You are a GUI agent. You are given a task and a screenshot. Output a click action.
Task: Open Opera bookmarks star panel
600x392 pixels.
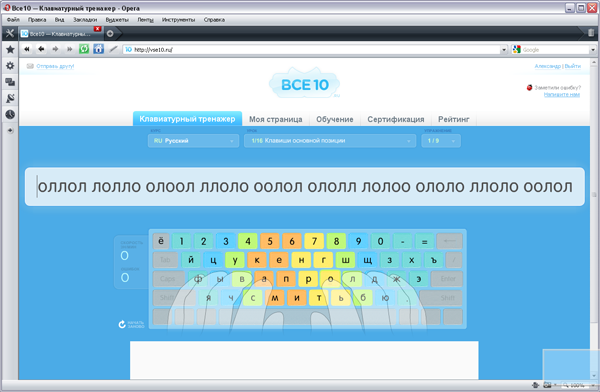pyautogui.click(x=10, y=49)
